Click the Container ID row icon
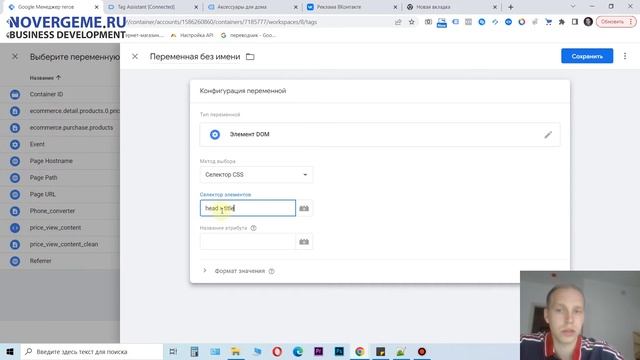The width and height of the screenshot is (640, 360). coord(15,94)
